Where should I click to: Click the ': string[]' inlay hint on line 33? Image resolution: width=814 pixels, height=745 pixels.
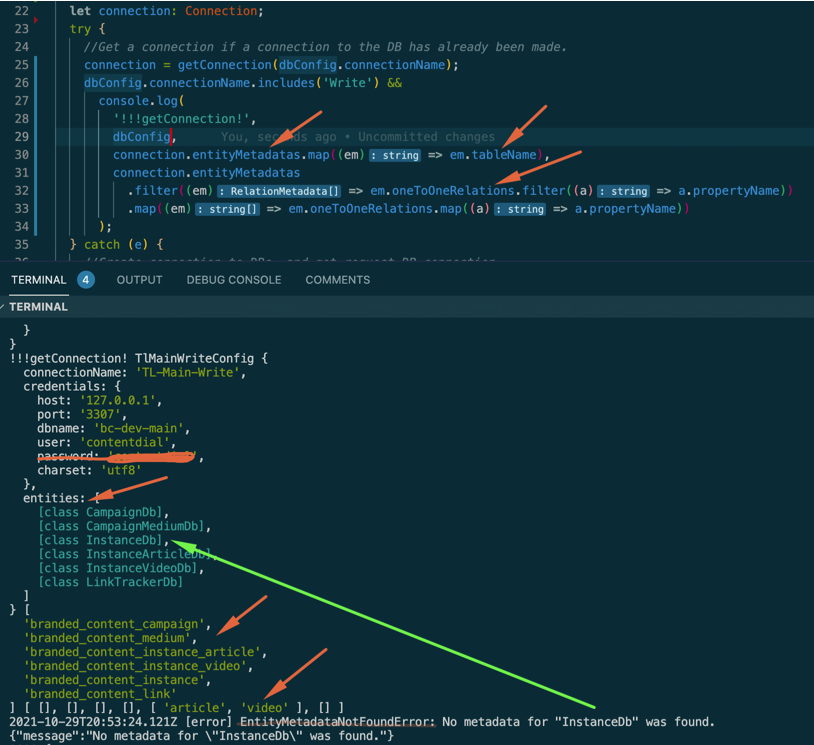click(227, 209)
